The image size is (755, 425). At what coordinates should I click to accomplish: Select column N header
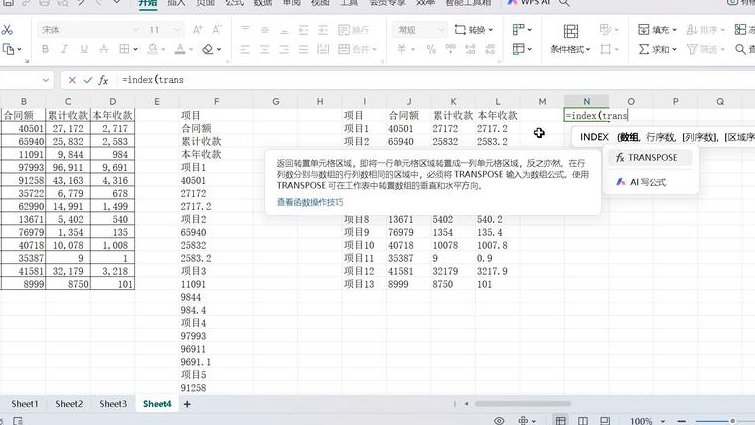click(586, 102)
